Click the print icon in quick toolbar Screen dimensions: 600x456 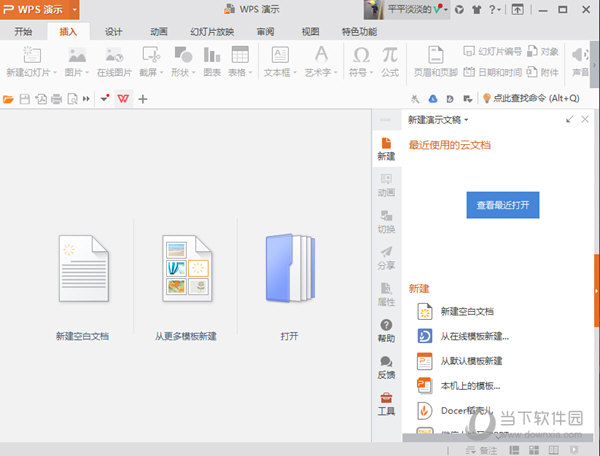56,99
